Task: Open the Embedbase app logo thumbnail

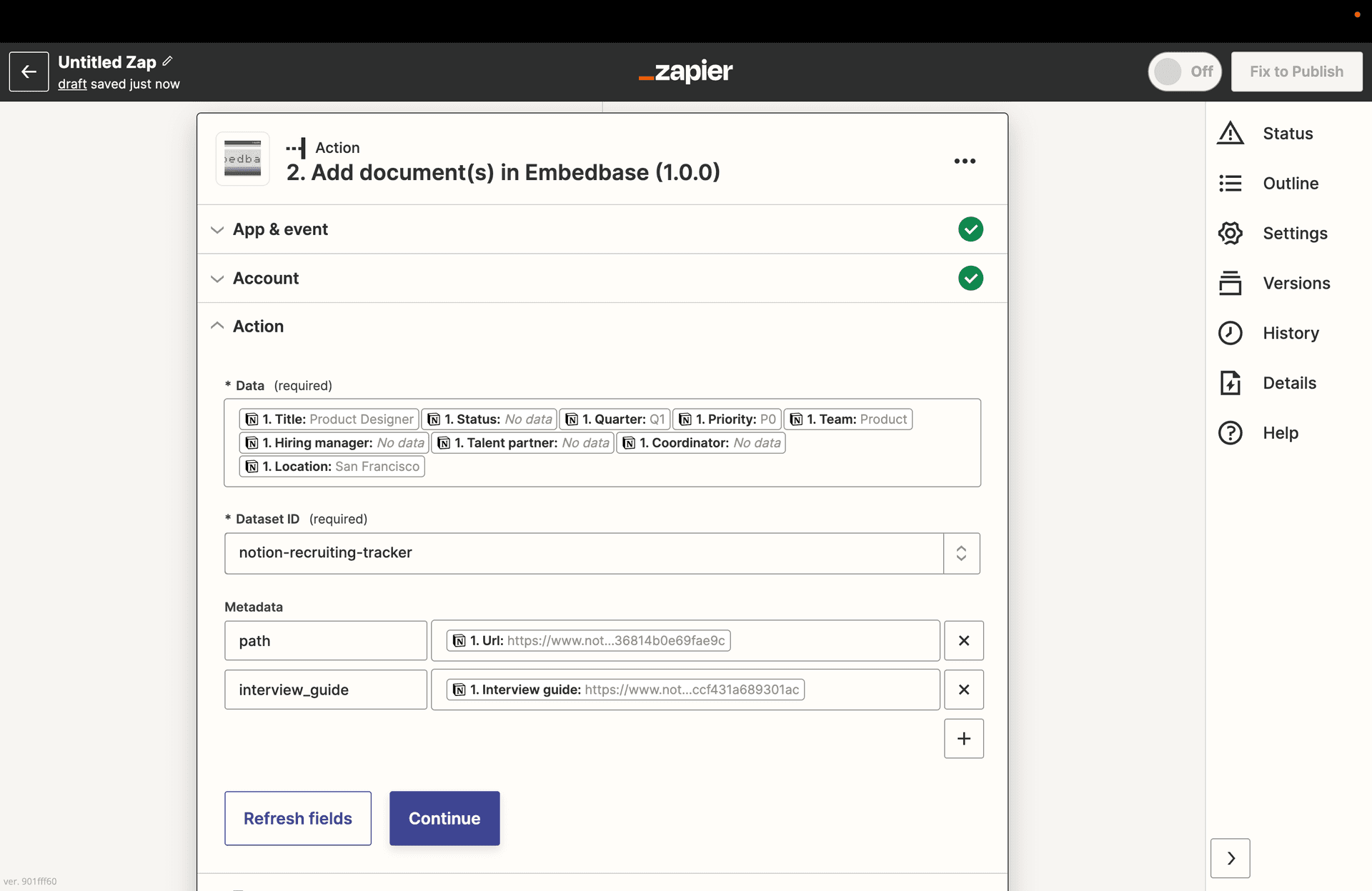Action: (x=243, y=159)
